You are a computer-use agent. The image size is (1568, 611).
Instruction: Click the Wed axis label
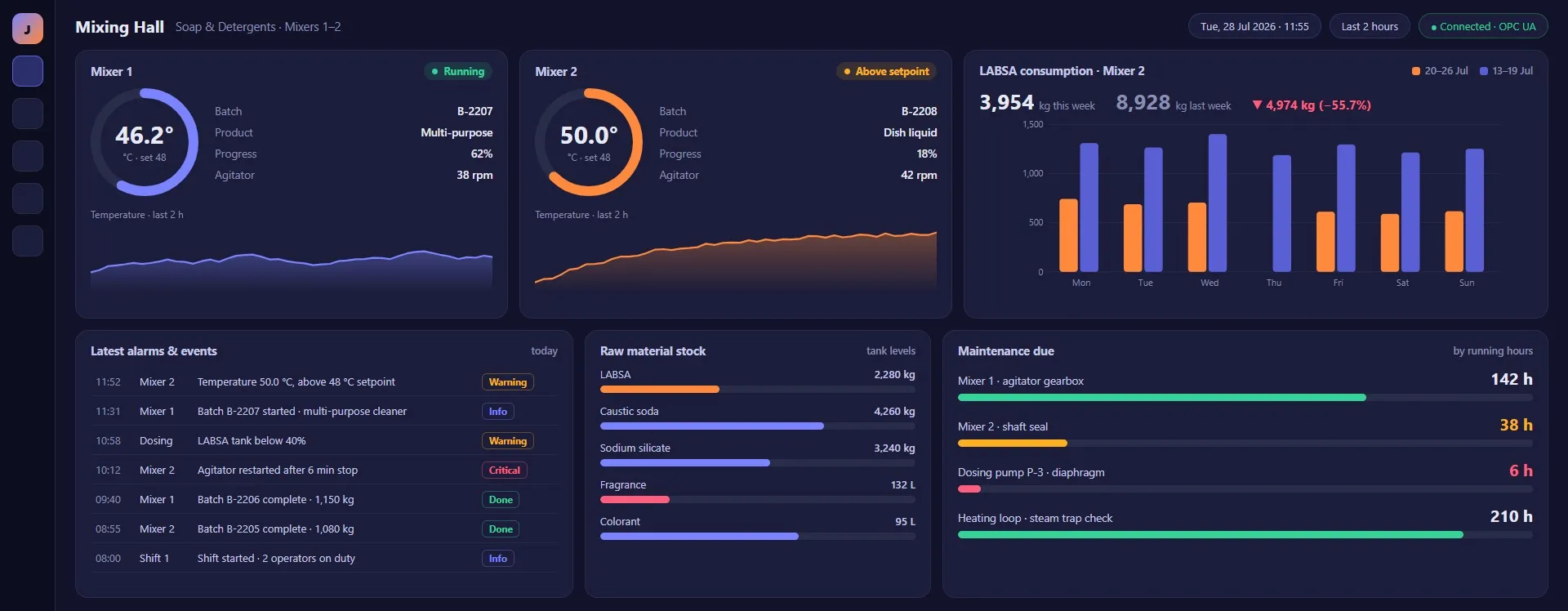click(x=1209, y=283)
